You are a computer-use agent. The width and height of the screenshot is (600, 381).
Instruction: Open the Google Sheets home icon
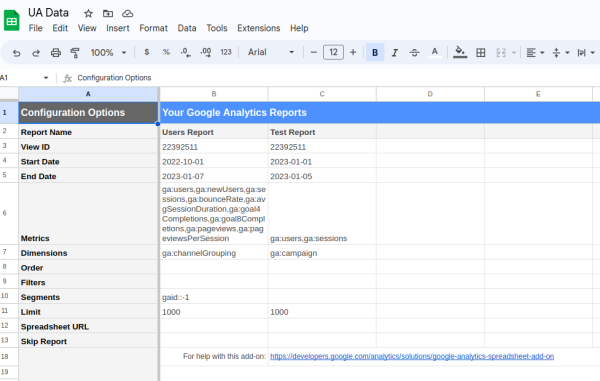[x=11, y=20]
